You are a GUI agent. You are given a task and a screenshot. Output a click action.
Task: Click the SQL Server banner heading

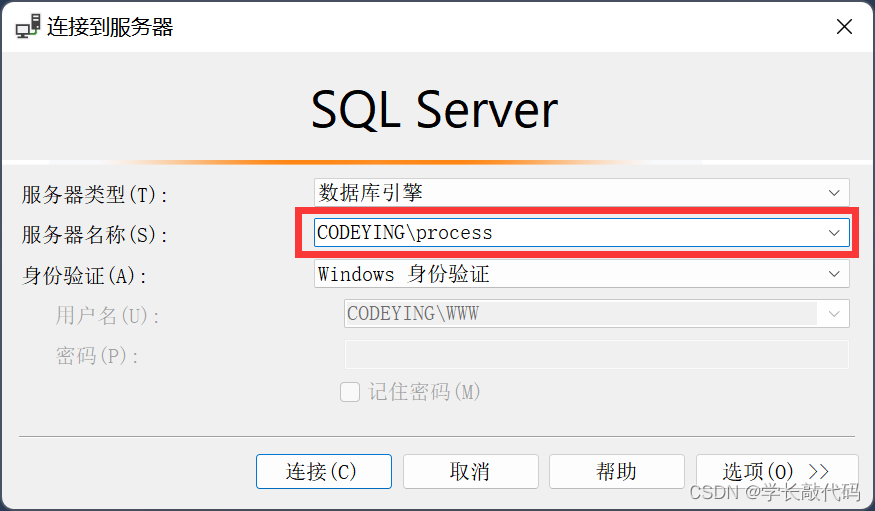(x=434, y=109)
